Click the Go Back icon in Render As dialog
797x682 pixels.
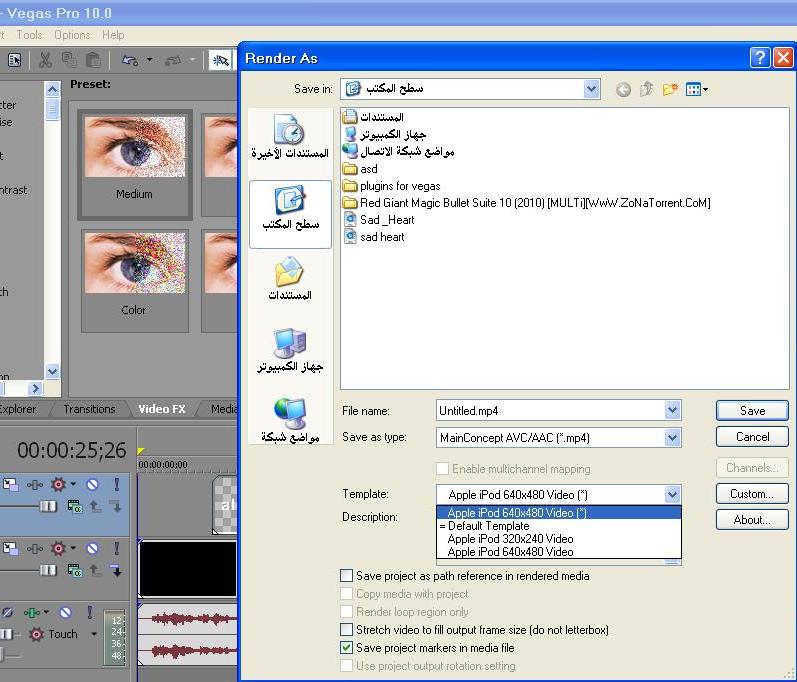pyautogui.click(x=623, y=89)
